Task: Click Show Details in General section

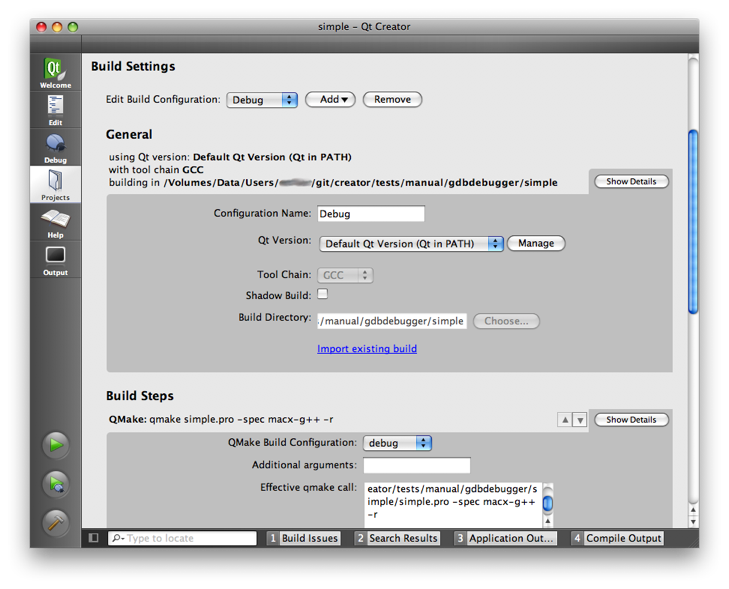Action: (x=631, y=181)
